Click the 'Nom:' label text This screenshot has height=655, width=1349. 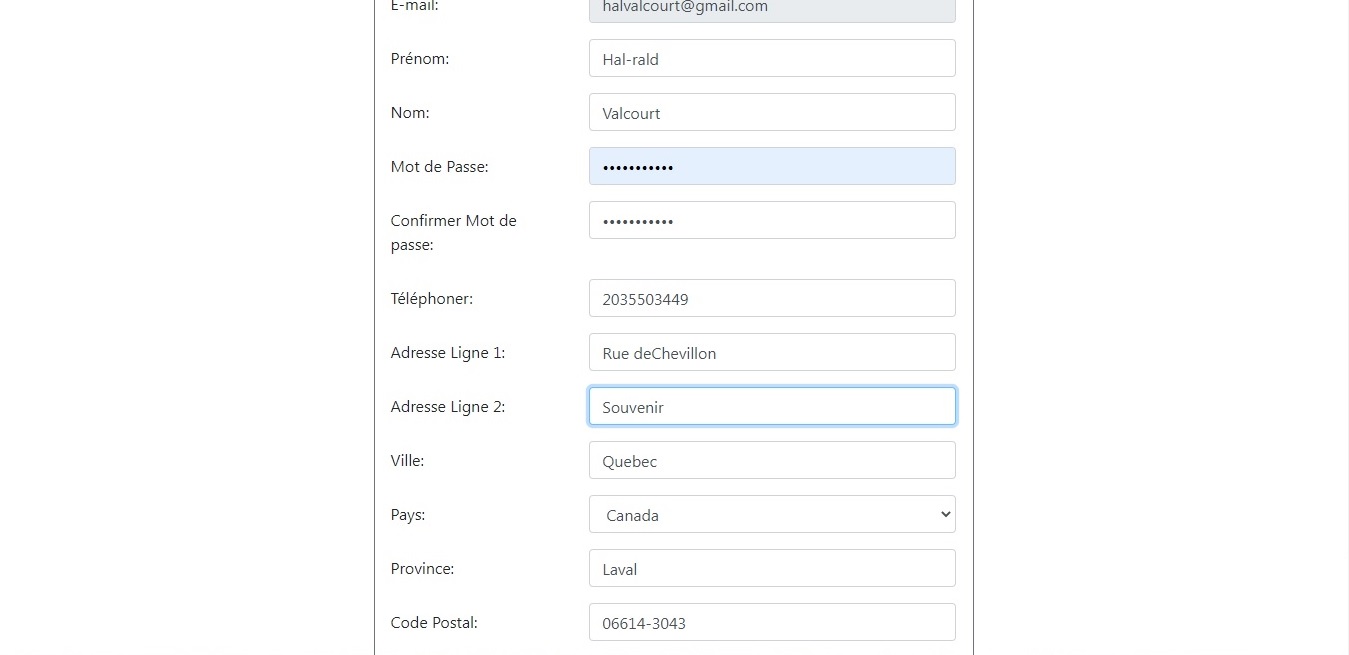pos(410,113)
